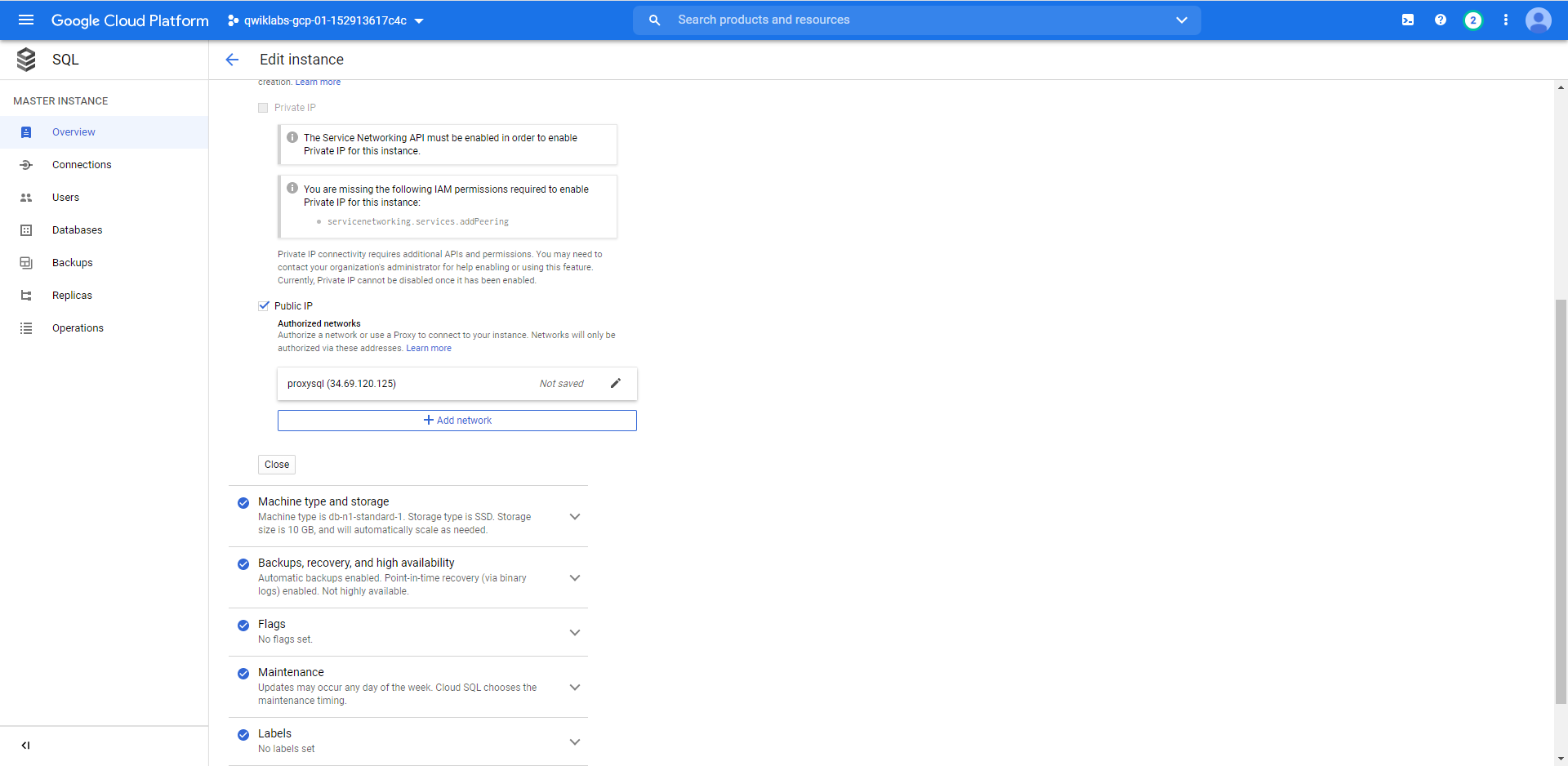
Task: Click the Add network button
Action: pyautogui.click(x=457, y=421)
